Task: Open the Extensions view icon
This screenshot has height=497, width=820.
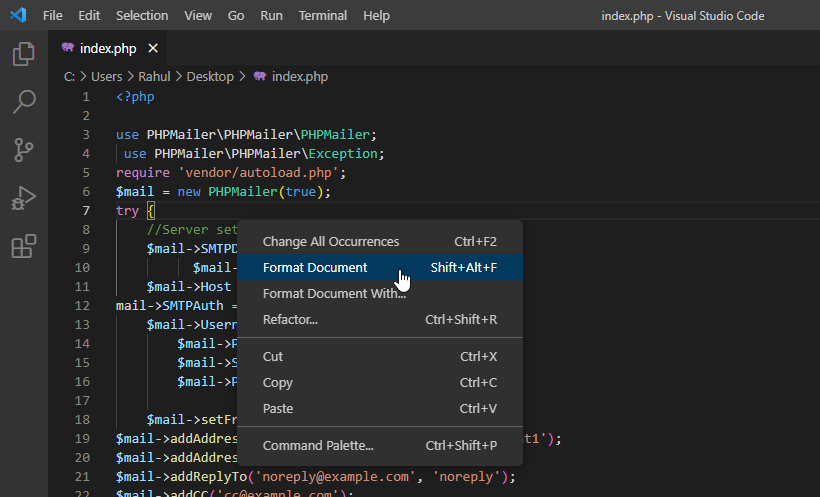Action: (24, 246)
